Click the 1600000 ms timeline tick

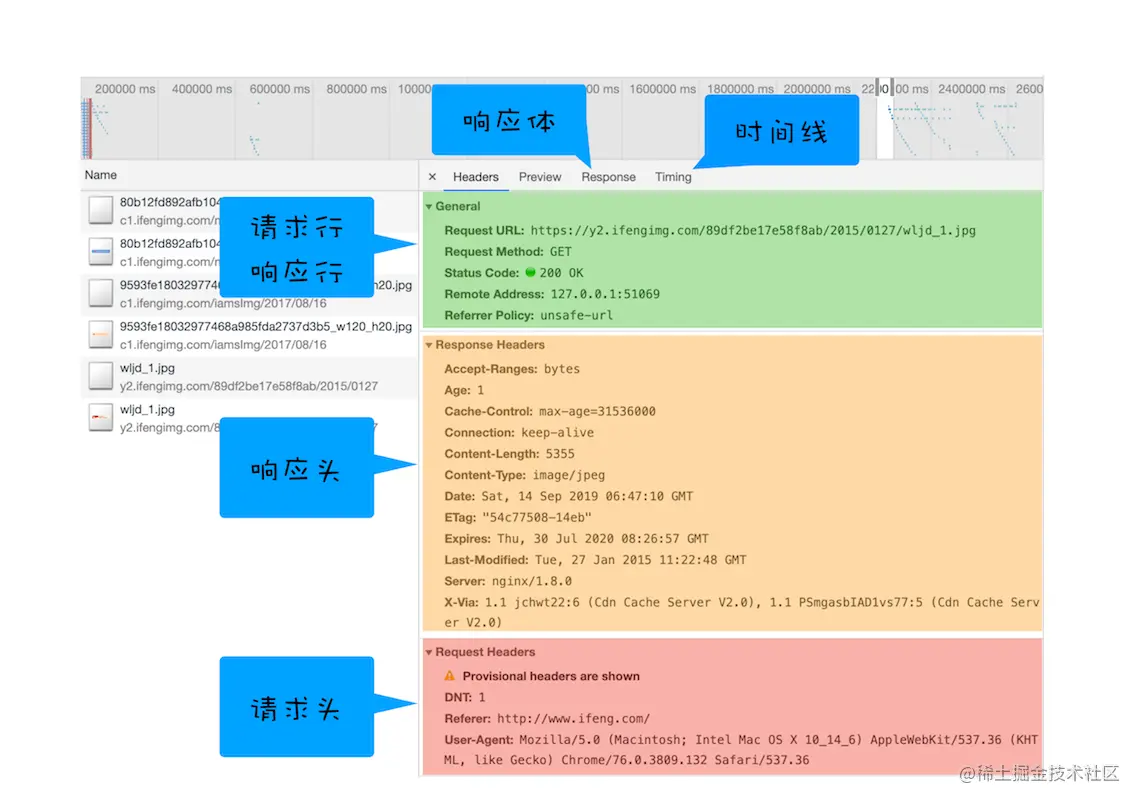[663, 89]
